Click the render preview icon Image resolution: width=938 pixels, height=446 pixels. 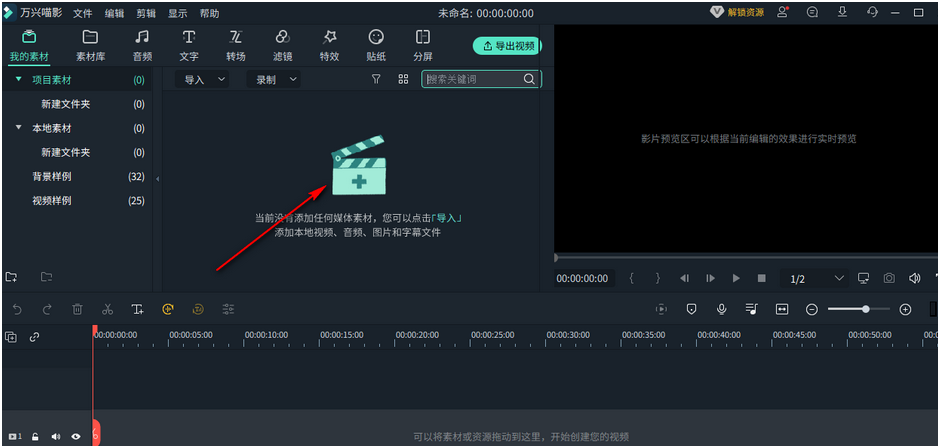(662, 309)
